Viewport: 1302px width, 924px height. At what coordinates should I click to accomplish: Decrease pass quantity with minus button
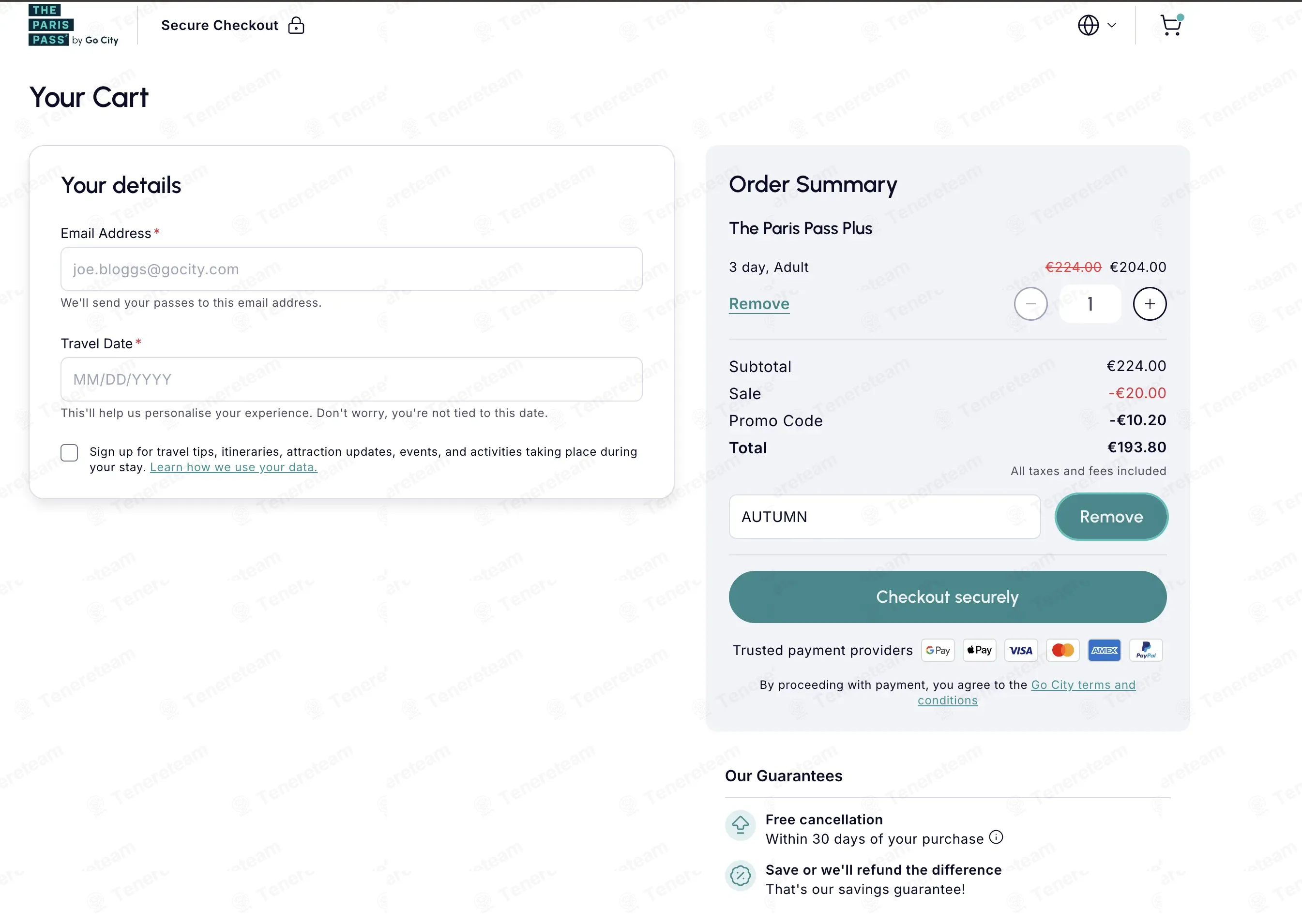pos(1030,304)
